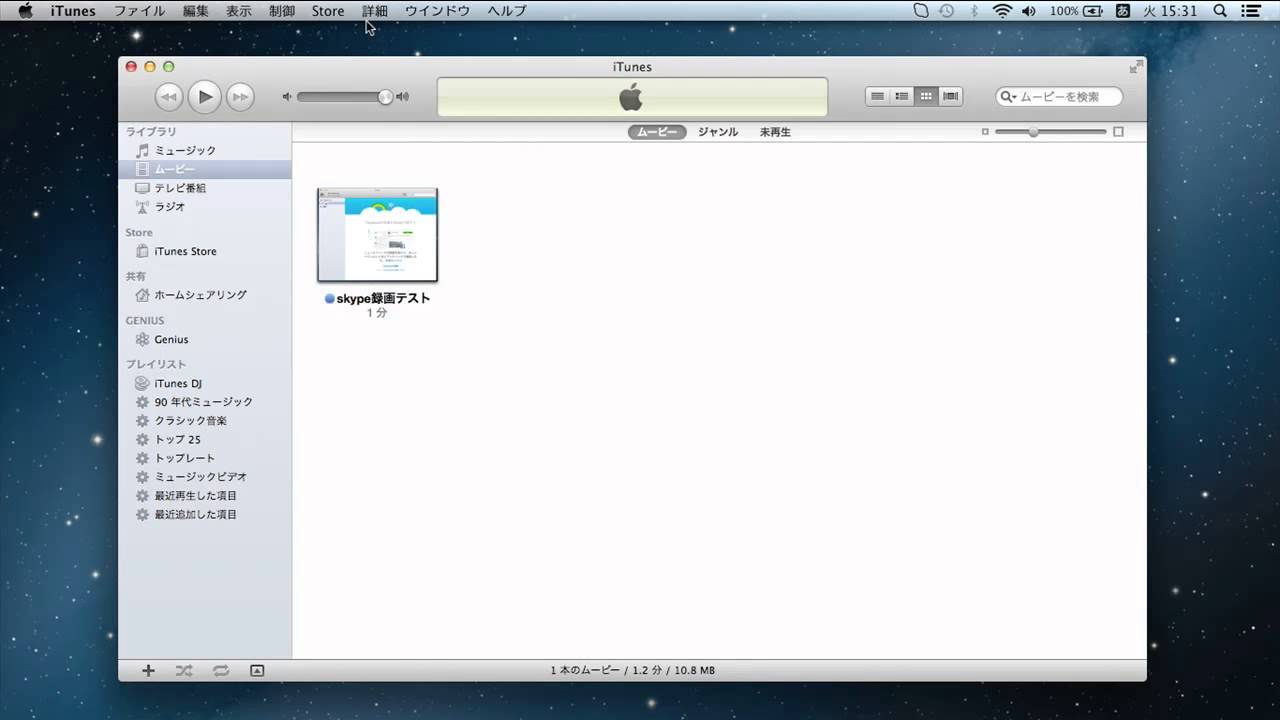Open the あ input source menu
Viewport: 1280px width, 720px height.
[x=1123, y=11]
